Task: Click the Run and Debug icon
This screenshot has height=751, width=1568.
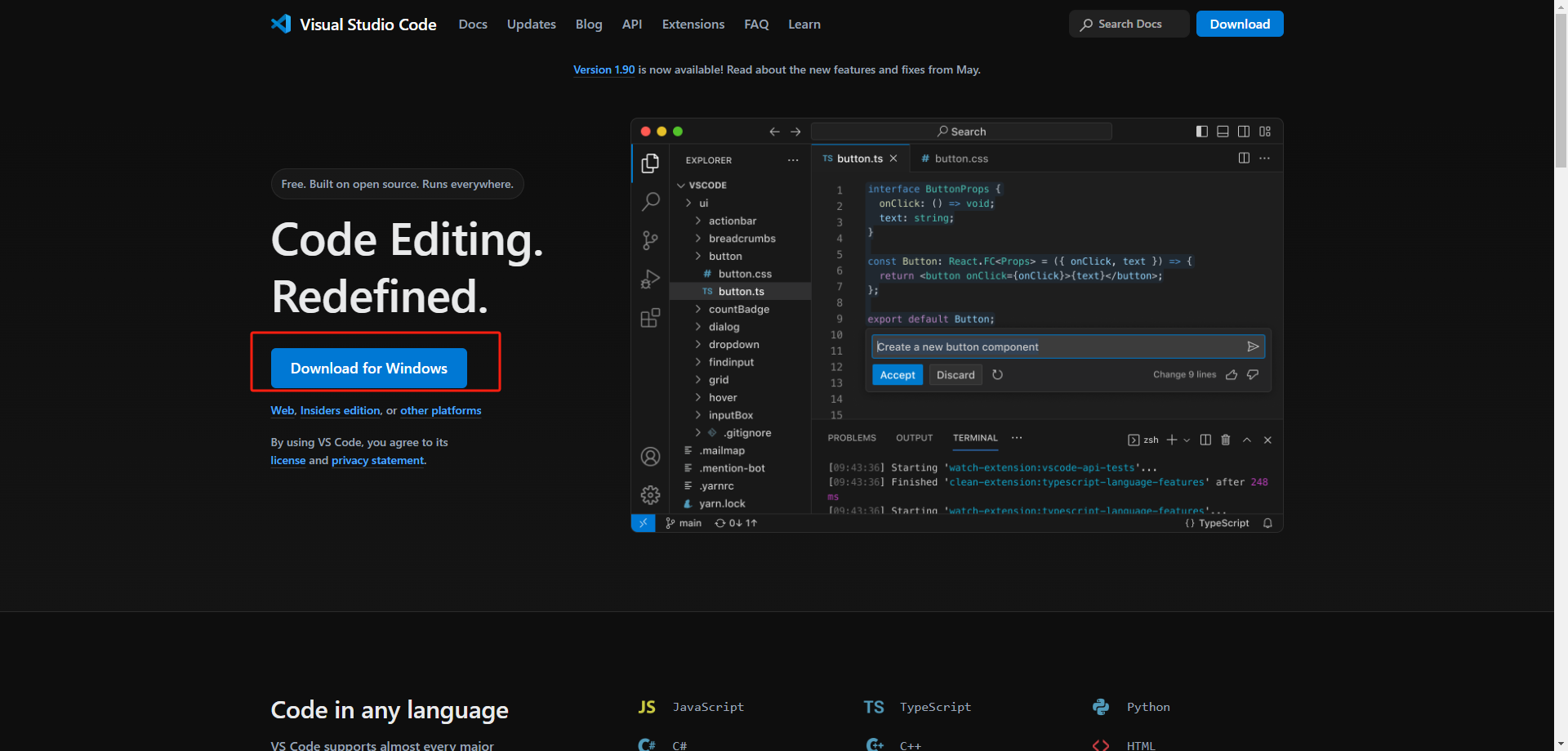Action: pyautogui.click(x=650, y=279)
